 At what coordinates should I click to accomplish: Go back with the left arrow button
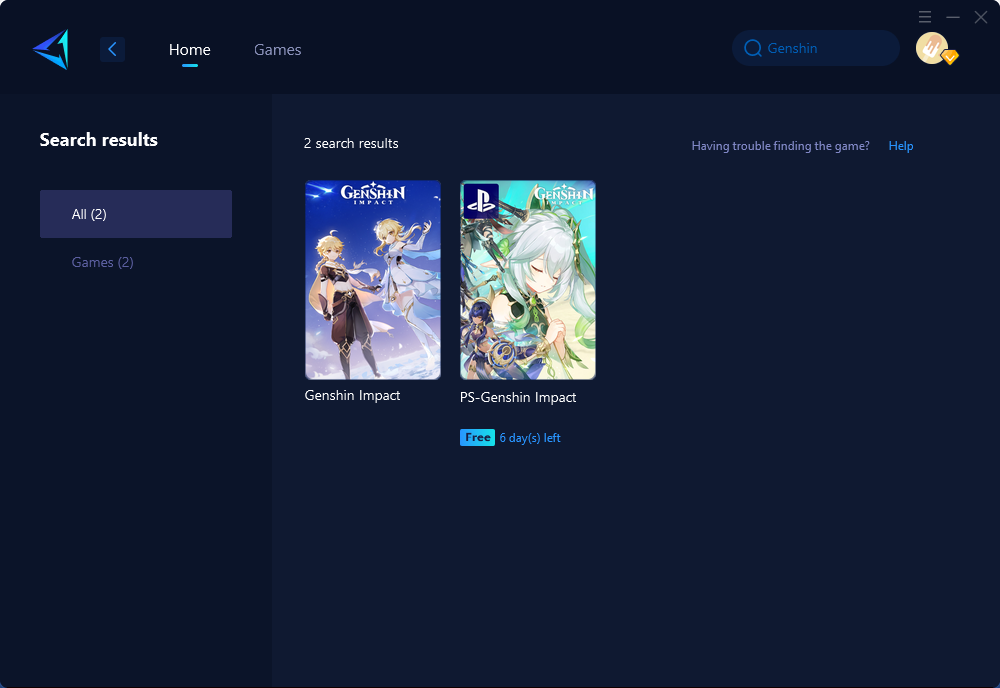tap(112, 49)
